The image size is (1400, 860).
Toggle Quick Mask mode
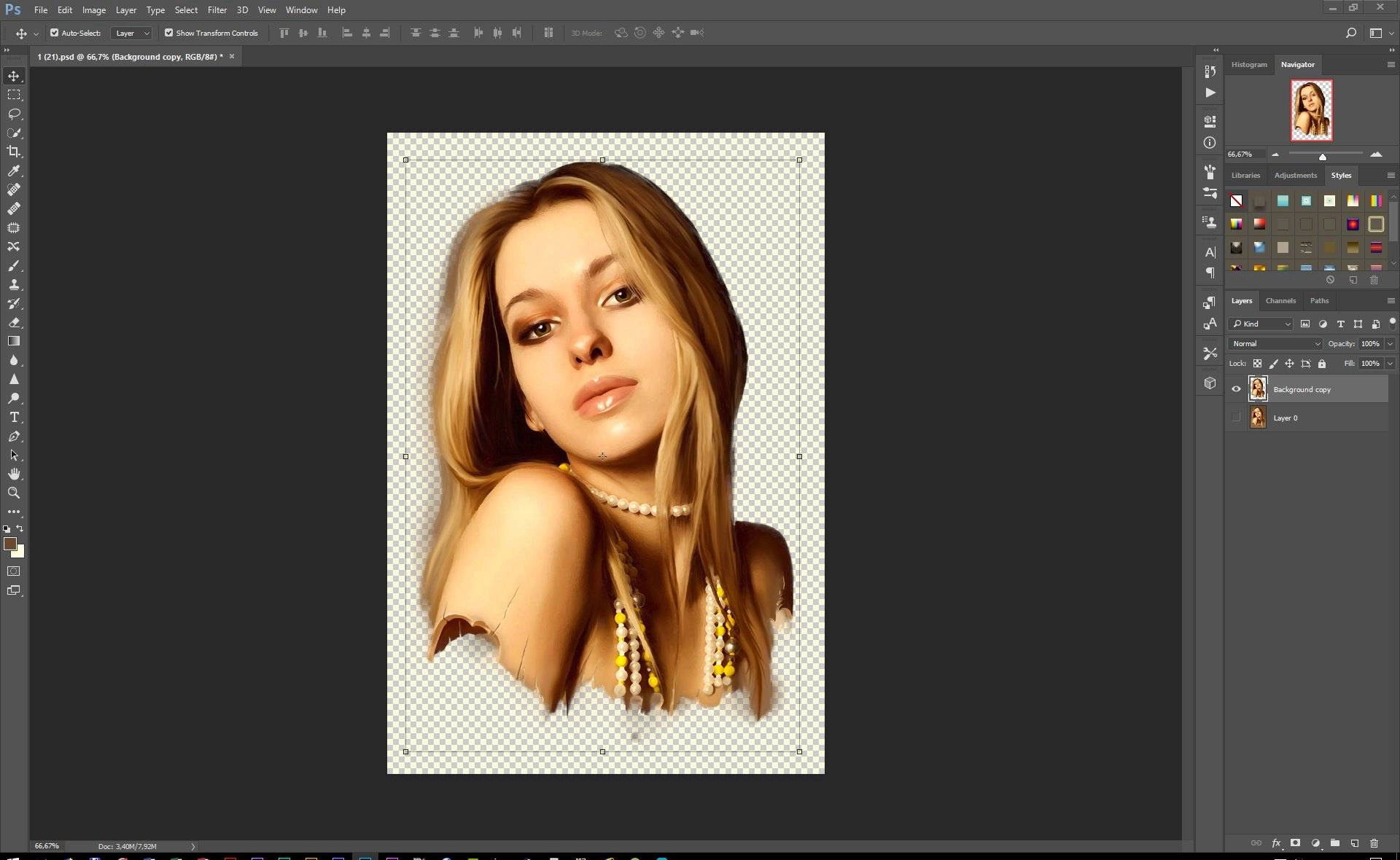tap(14, 571)
